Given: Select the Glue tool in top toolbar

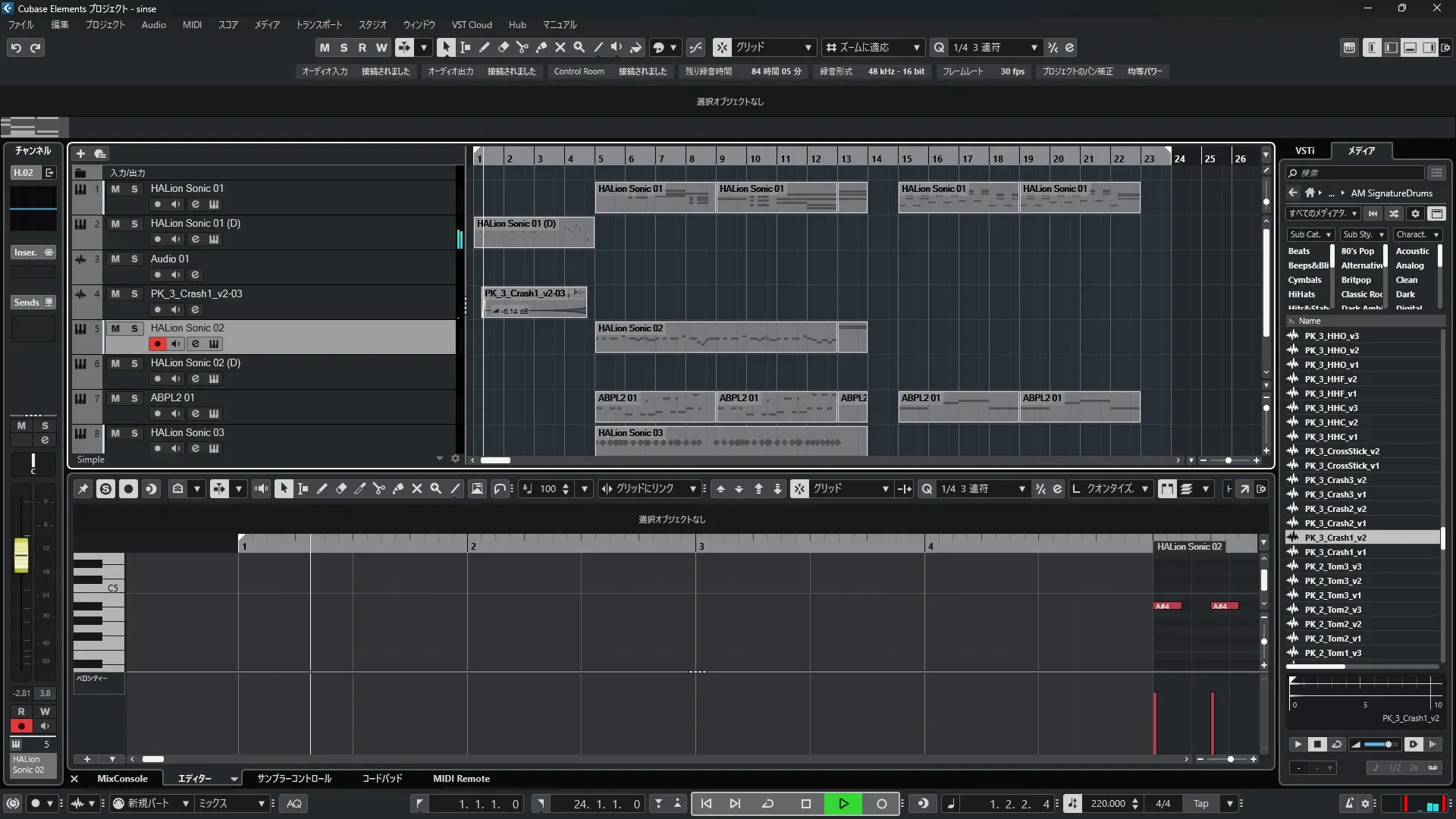Looking at the screenshot, I should (x=541, y=47).
